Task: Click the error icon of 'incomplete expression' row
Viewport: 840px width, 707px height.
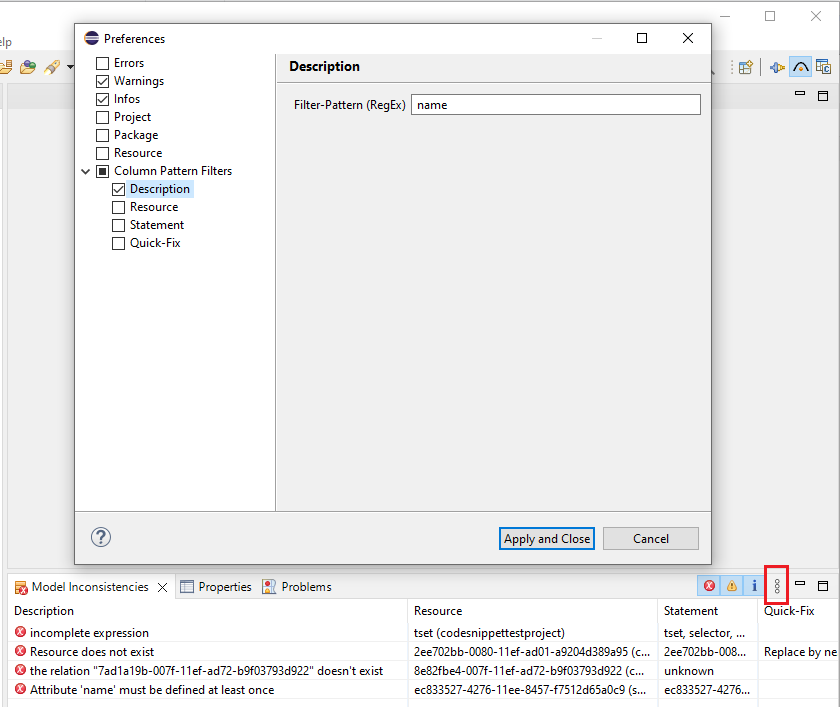Action: click(20, 632)
